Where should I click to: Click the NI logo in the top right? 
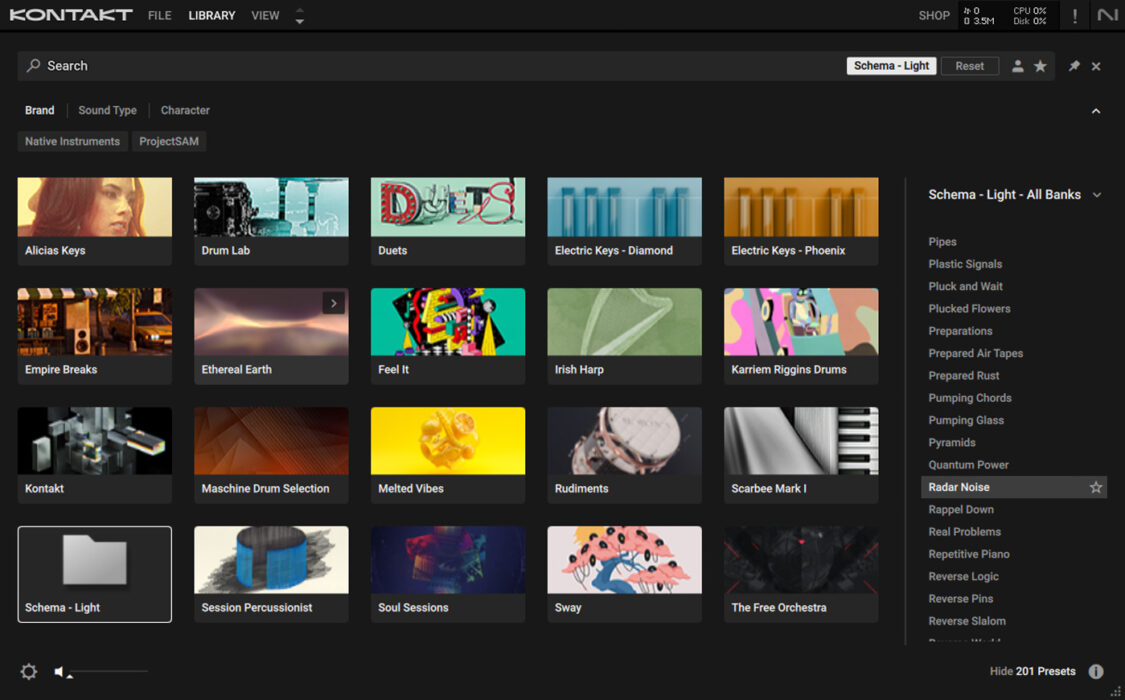point(1108,15)
